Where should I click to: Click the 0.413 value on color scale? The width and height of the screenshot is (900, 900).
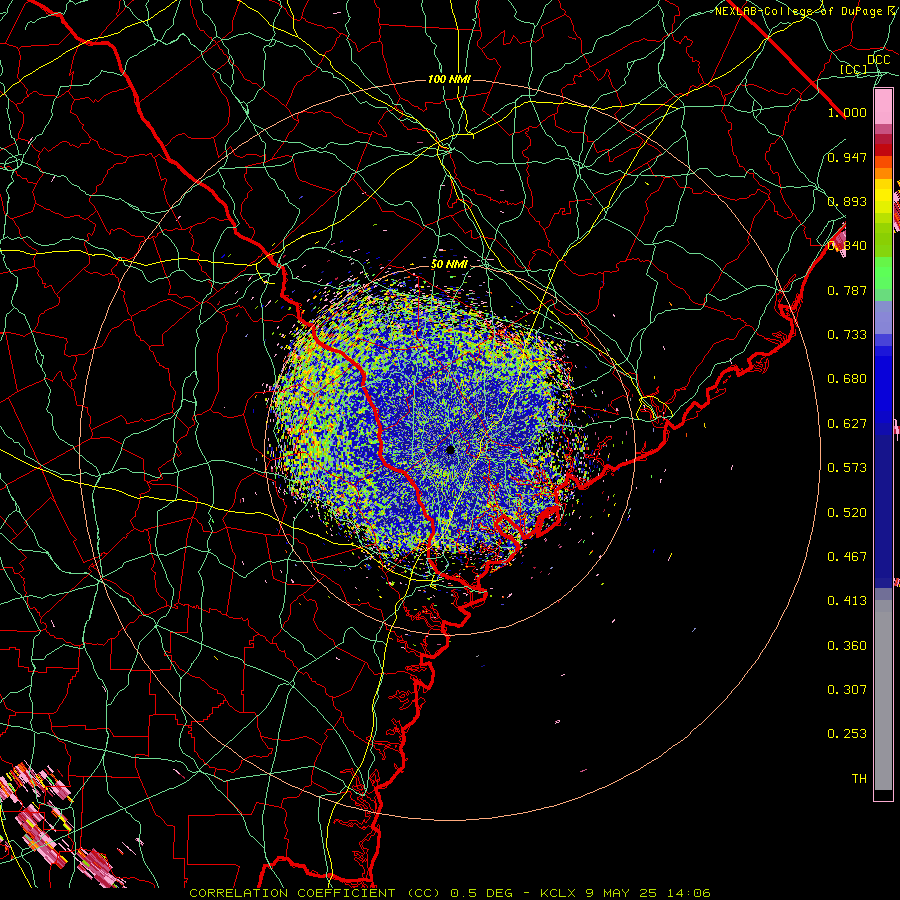tap(847, 601)
